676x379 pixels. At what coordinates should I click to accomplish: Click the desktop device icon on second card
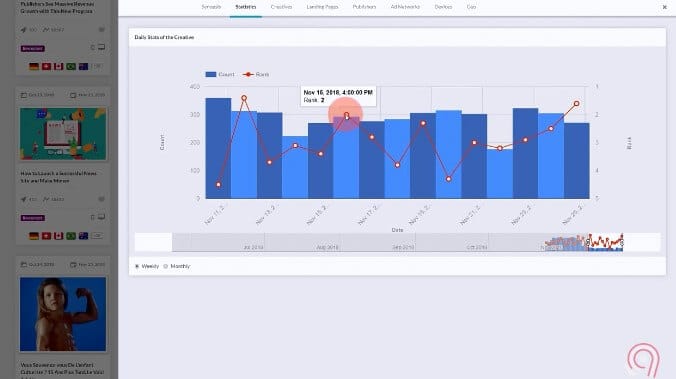click(101, 217)
